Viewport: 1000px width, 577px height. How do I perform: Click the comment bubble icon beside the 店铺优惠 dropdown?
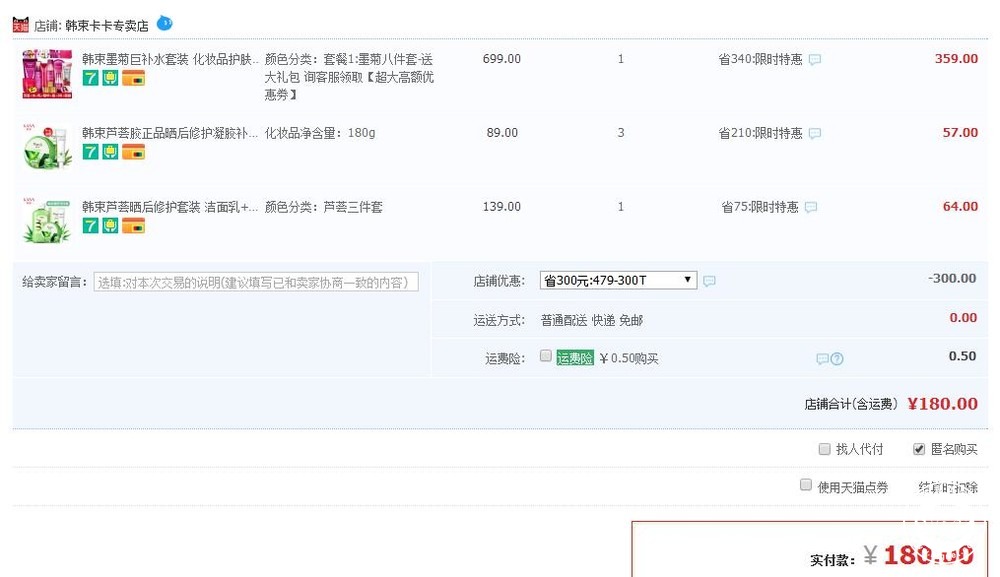point(709,281)
